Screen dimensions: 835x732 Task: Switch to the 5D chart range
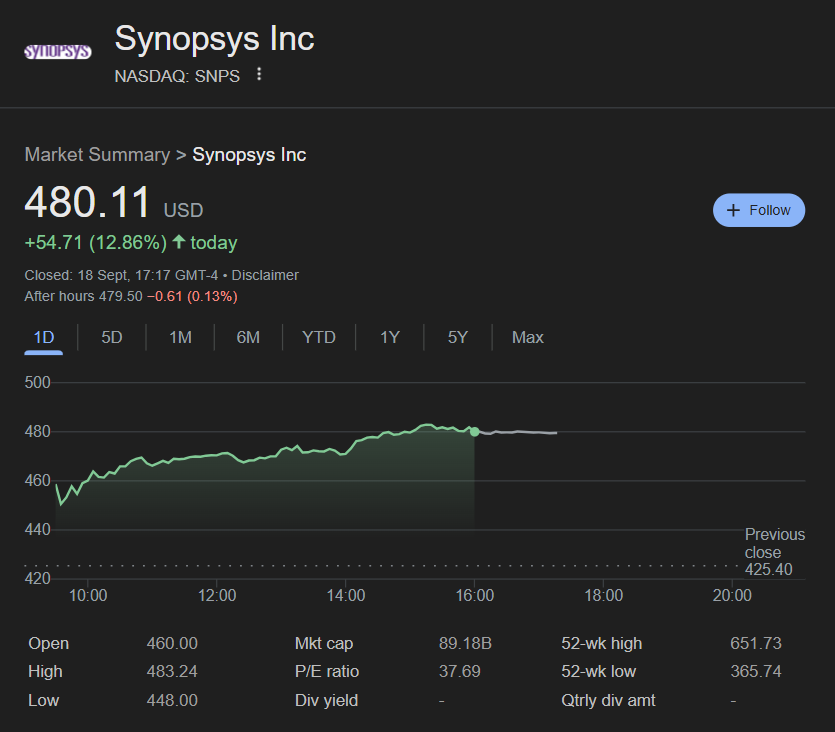tap(112, 337)
